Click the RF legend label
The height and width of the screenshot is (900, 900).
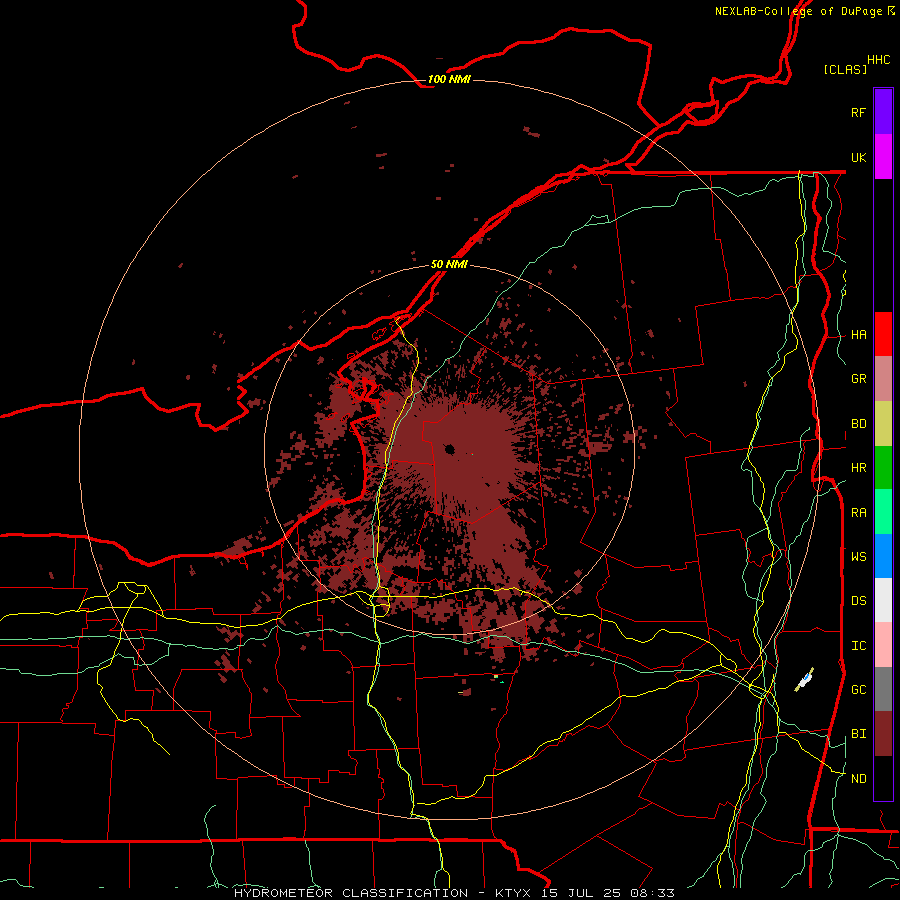coord(858,112)
